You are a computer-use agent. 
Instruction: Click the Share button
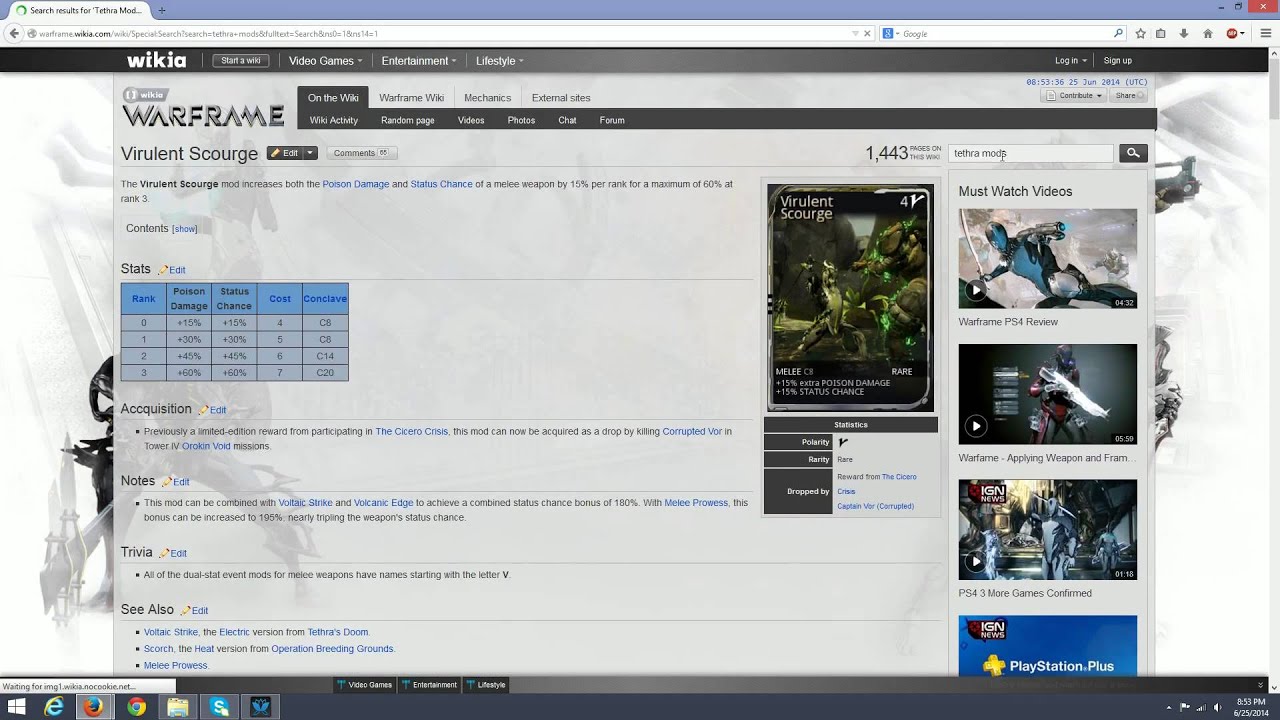1128,96
